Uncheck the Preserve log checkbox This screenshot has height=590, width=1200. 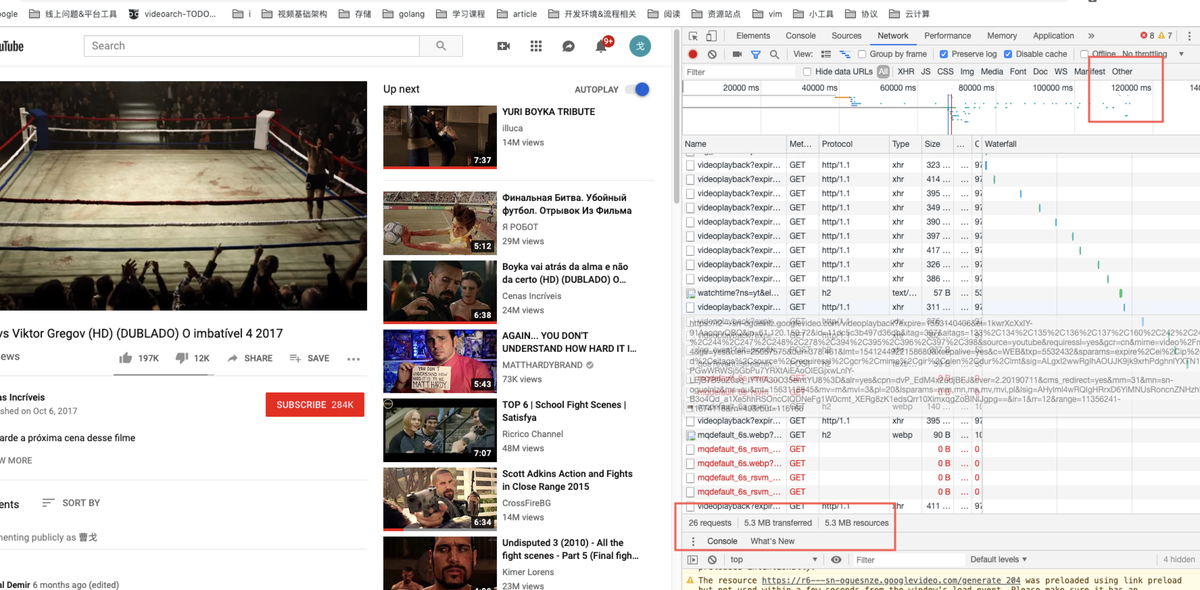pos(944,54)
